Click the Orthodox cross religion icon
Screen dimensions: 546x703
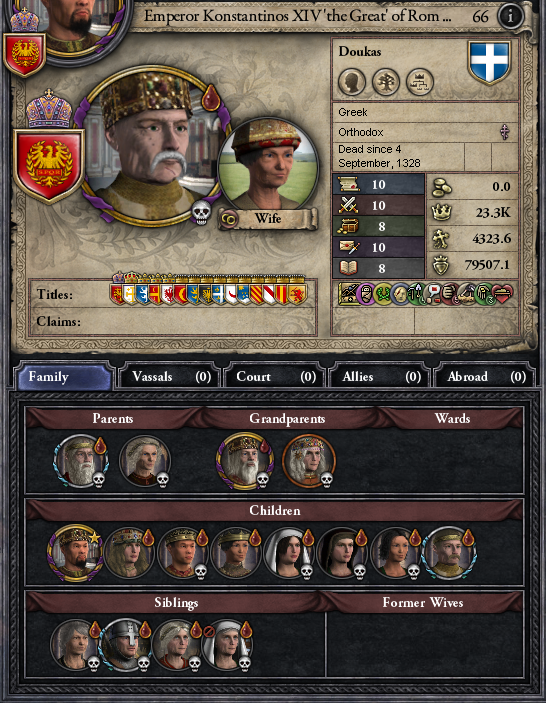tap(505, 132)
